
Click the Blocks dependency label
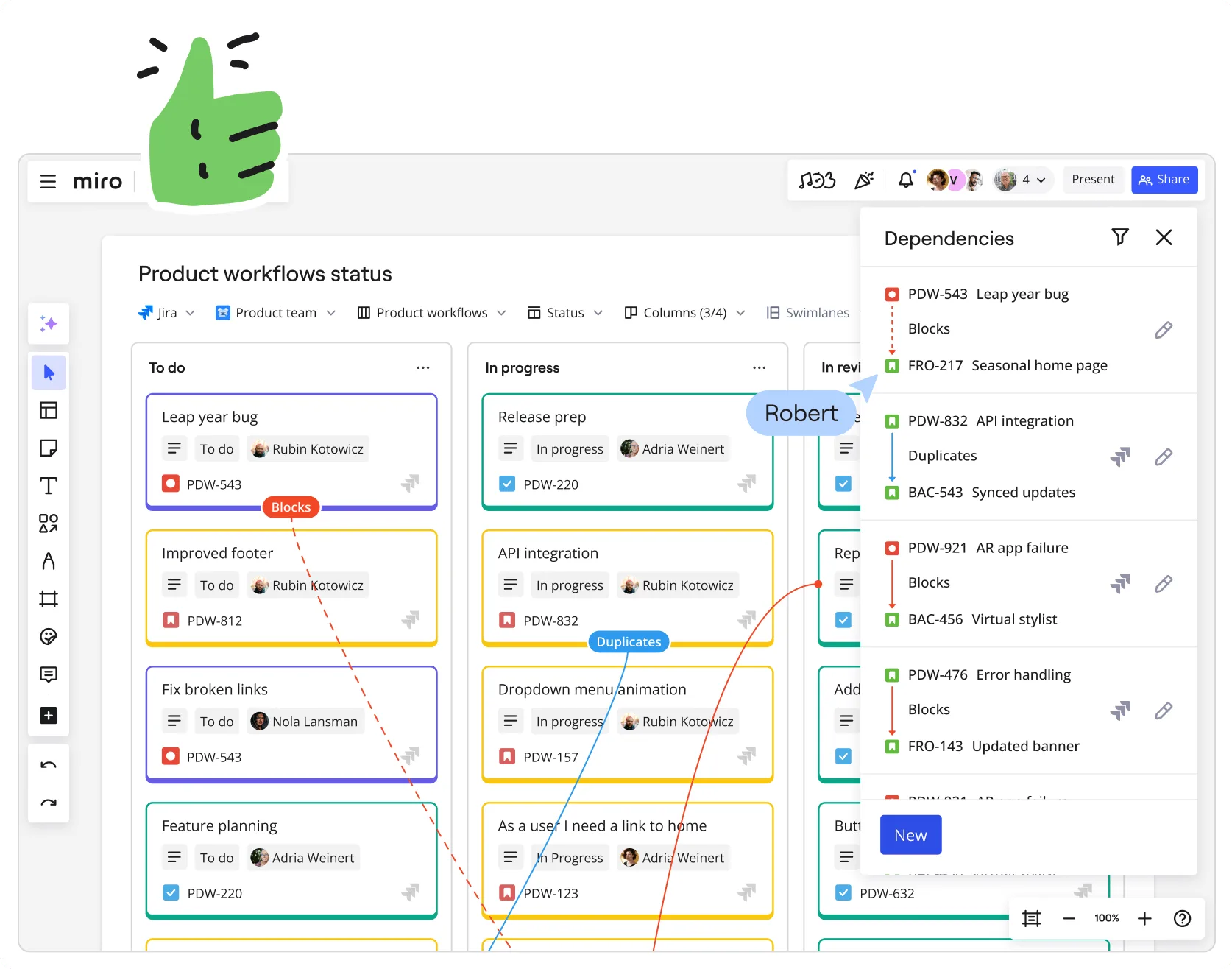coord(291,507)
